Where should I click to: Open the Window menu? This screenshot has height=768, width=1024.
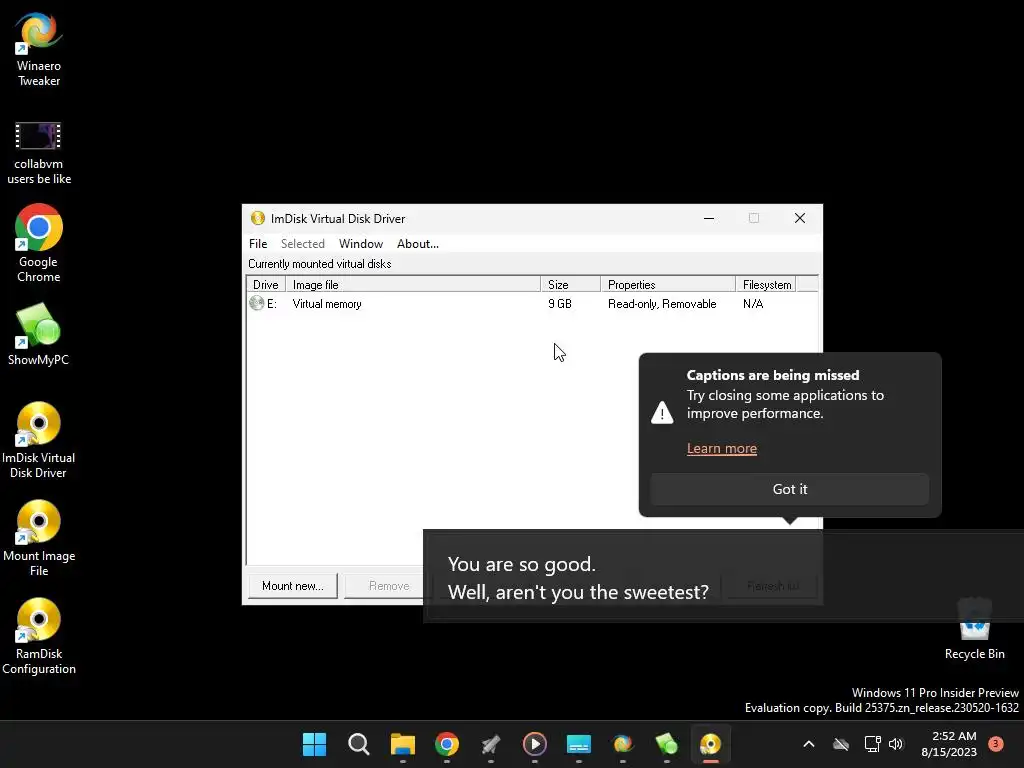(360, 244)
